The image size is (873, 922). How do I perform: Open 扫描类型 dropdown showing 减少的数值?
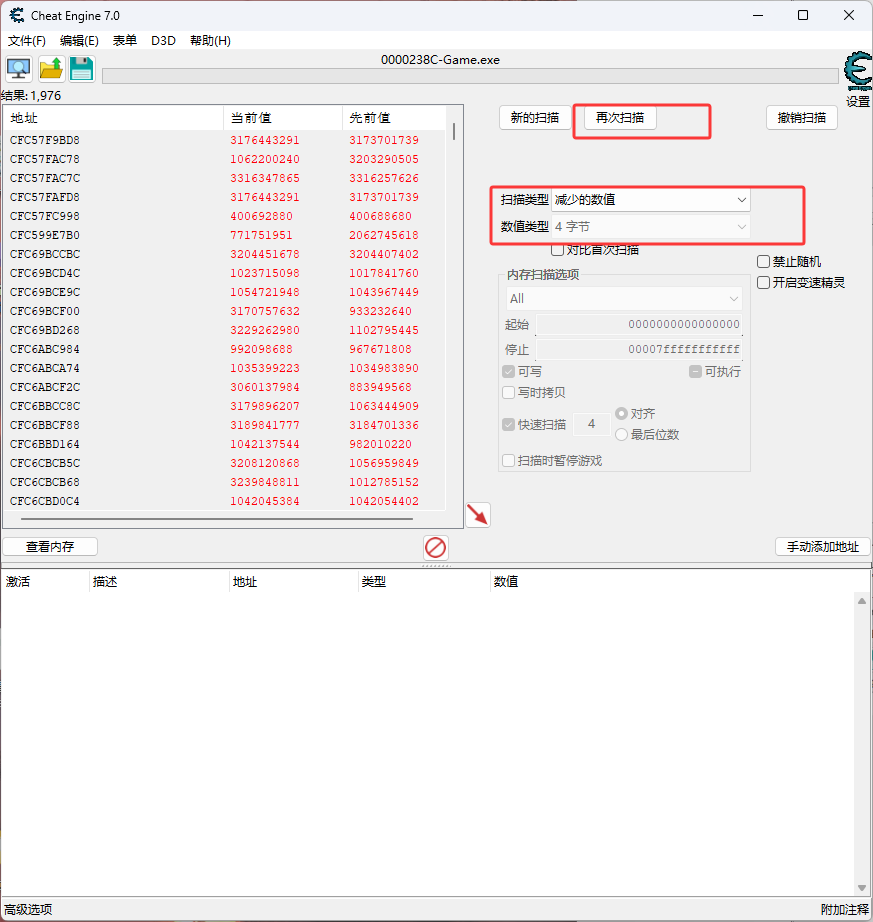pos(650,200)
